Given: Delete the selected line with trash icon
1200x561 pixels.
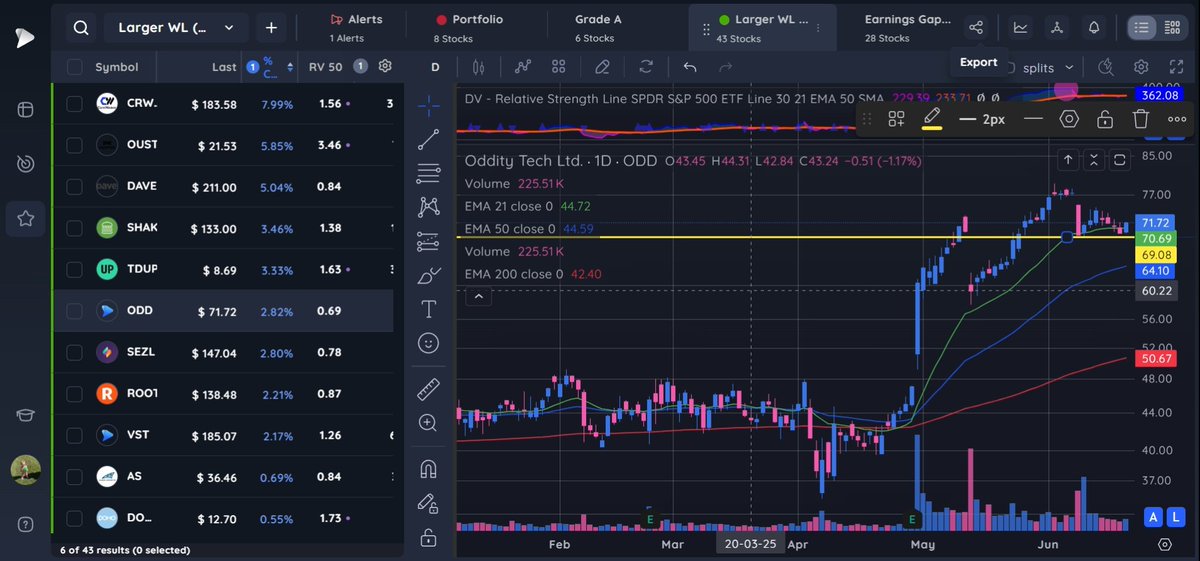Looking at the screenshot, I should coord(1141,119).
